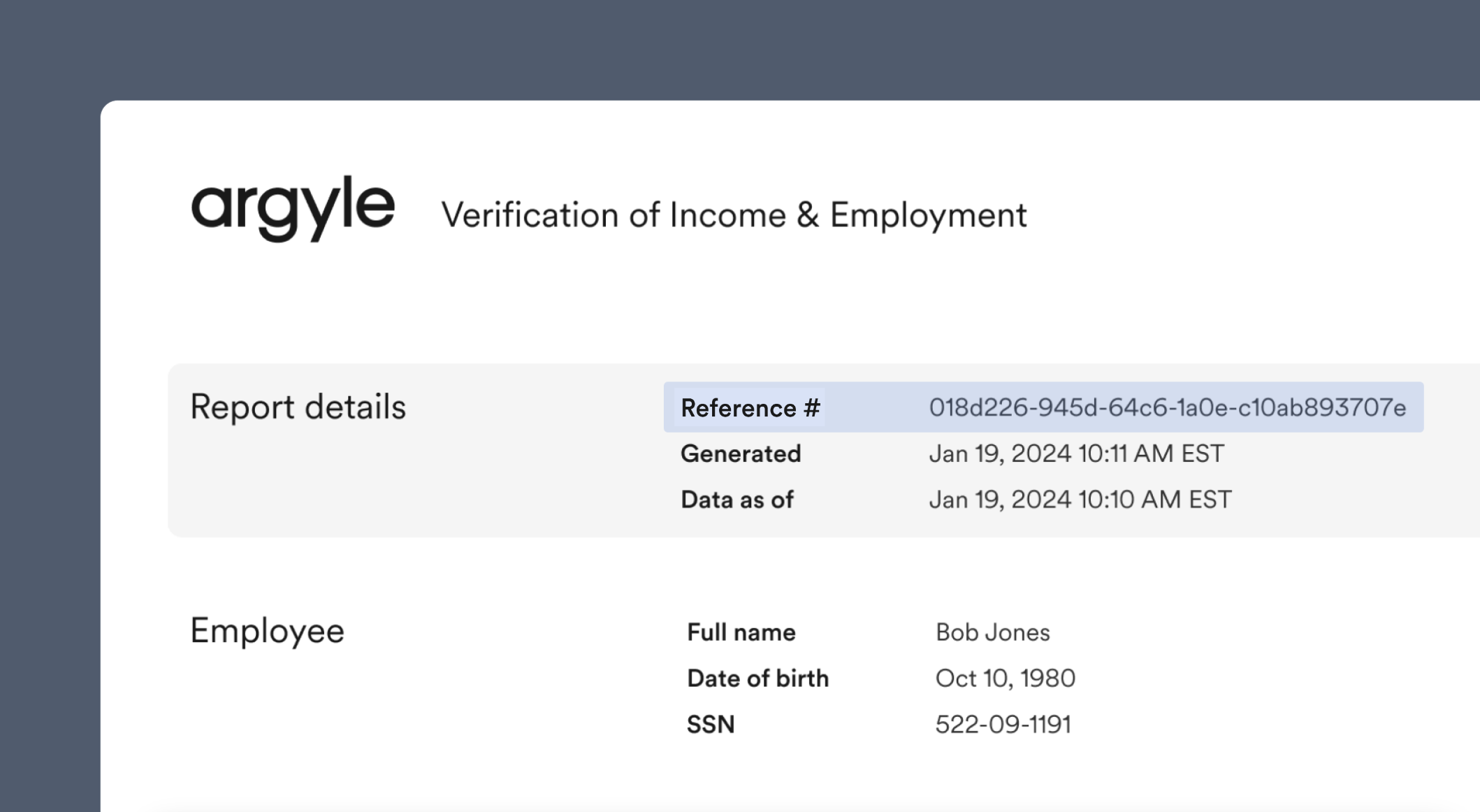Click the argyle logo
1480x812 pixels.
(293, 208)
